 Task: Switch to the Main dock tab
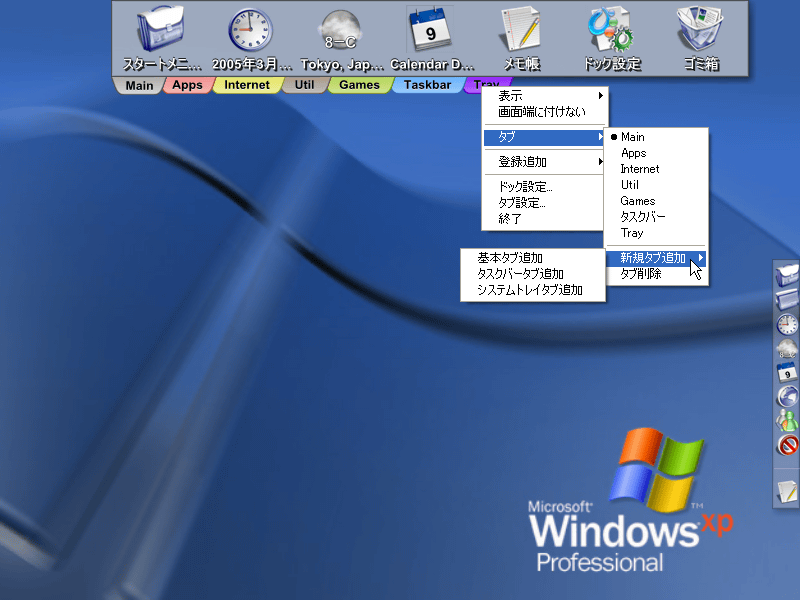tap(139, 85)
